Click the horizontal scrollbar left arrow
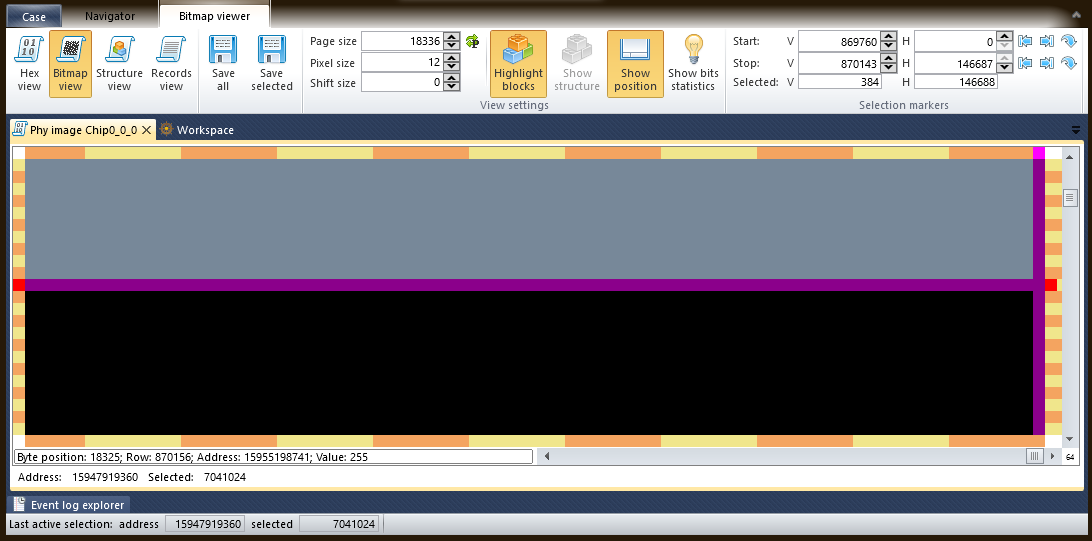The image size is (1092, 541). (x=547, y=457)
